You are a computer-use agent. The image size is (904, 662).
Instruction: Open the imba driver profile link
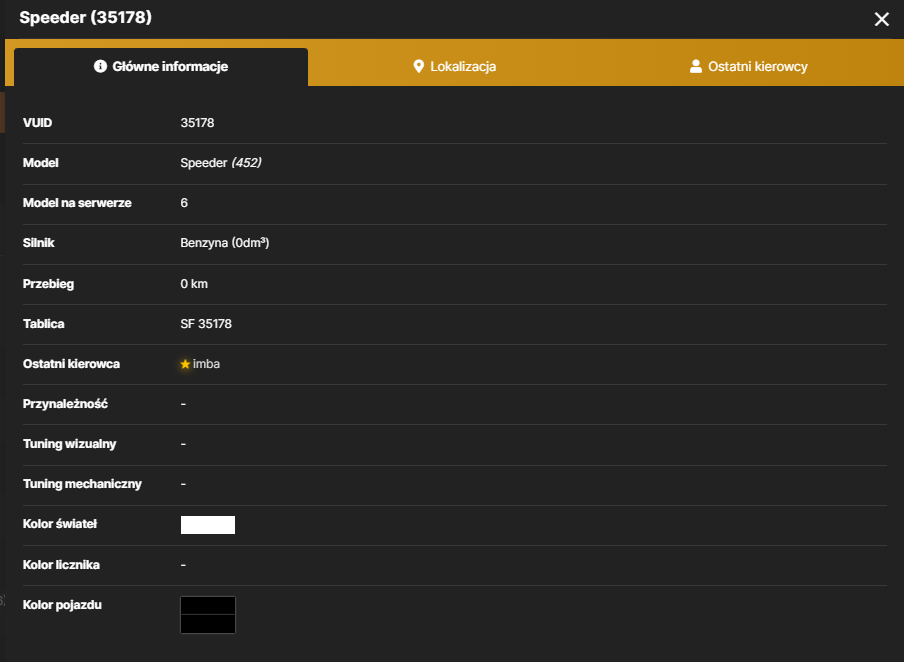206,364
